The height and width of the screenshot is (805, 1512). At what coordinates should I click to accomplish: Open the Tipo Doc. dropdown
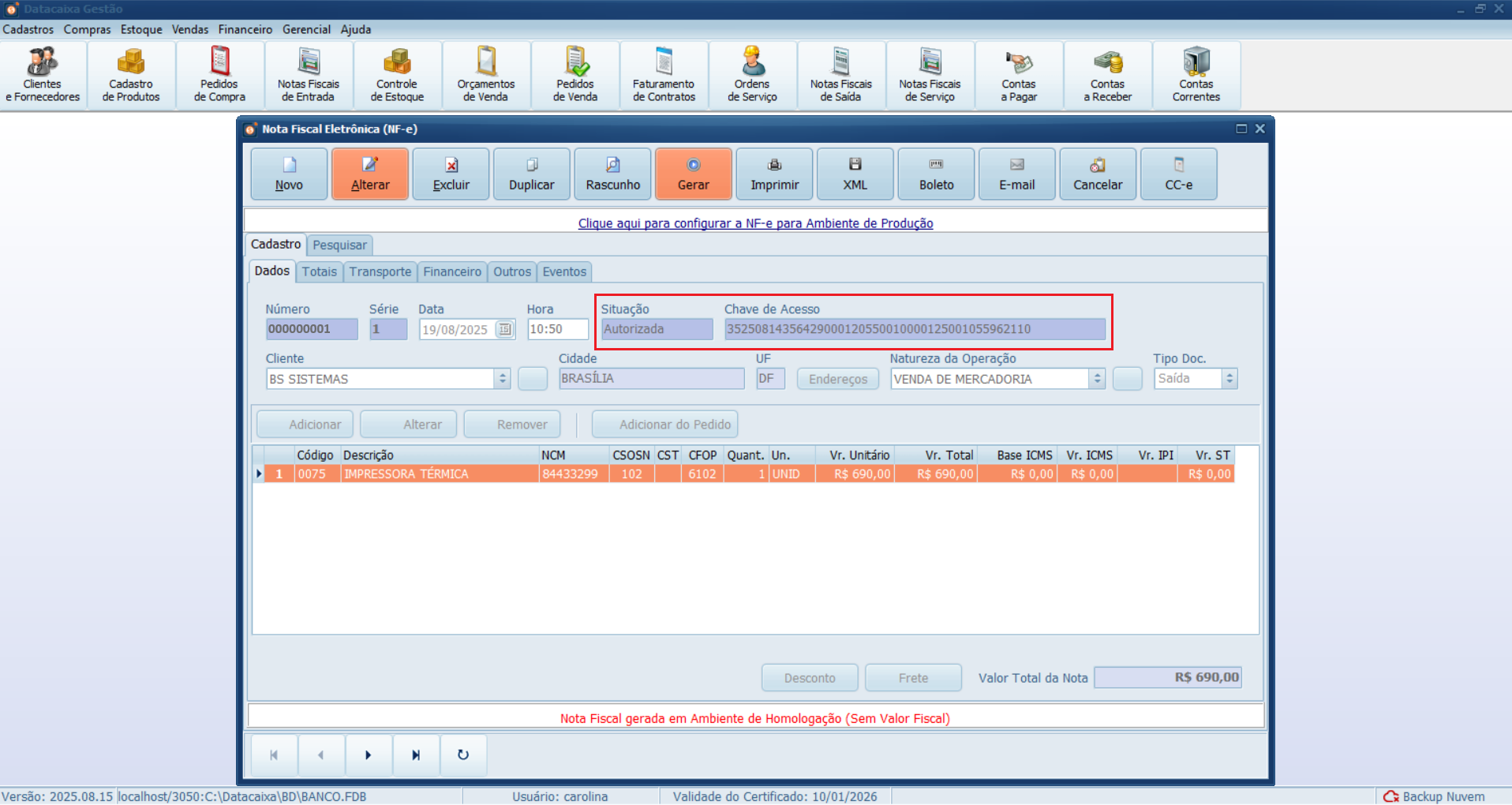[1229, 379]
